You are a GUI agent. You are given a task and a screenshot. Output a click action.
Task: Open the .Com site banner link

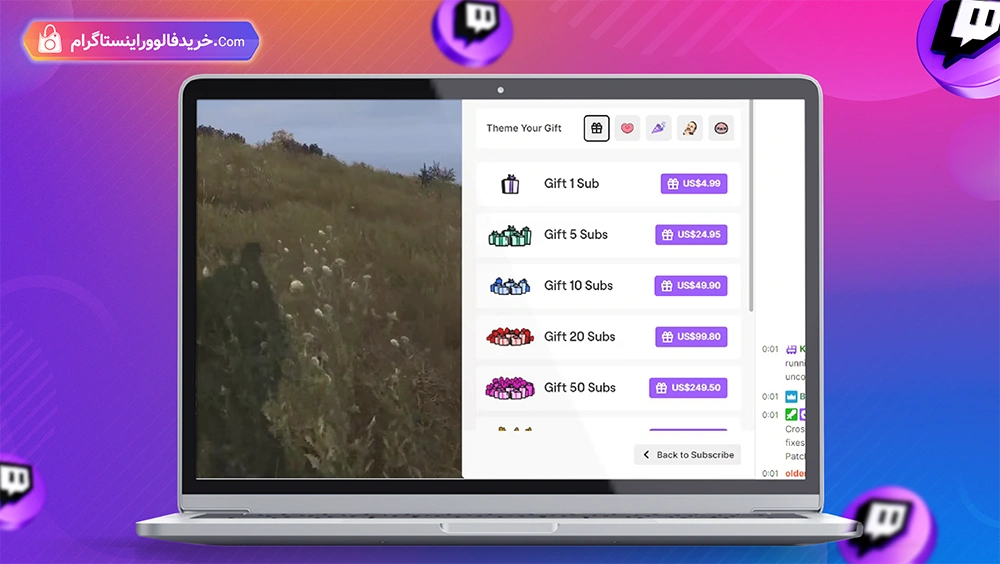tap(142, 41)
